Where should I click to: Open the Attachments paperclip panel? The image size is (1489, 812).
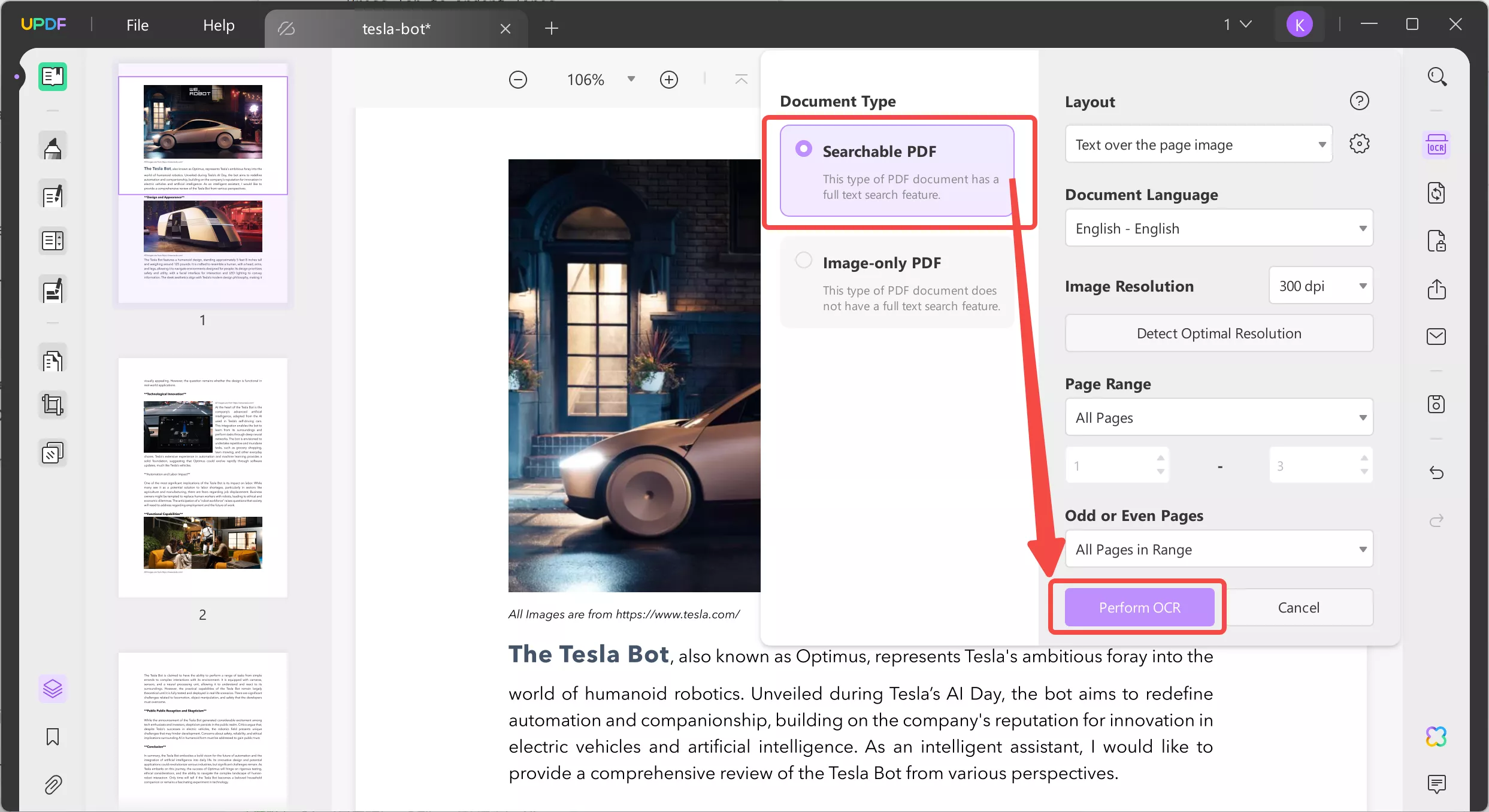pos(53,784)
